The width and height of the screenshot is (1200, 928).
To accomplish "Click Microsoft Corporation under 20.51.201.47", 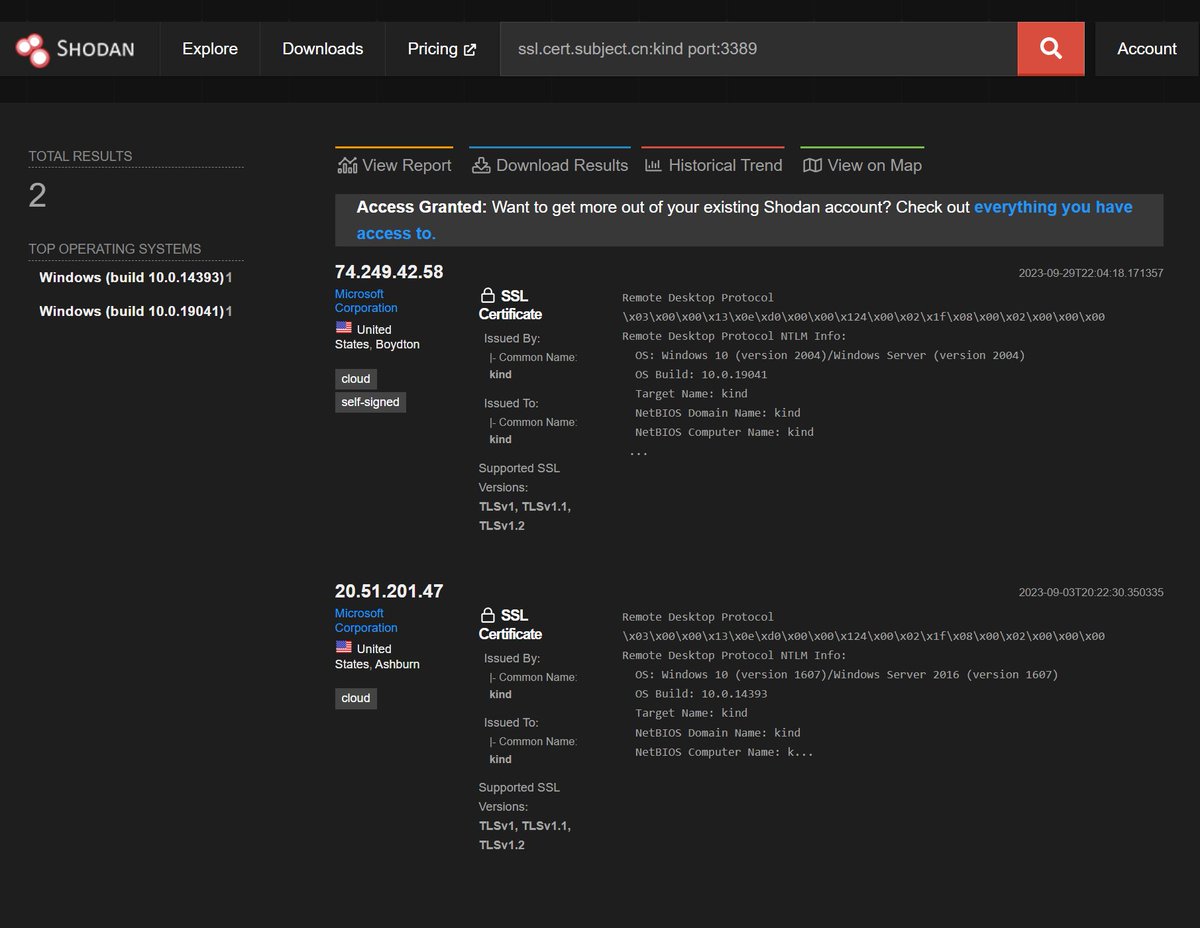I will (x=366, y=620).
